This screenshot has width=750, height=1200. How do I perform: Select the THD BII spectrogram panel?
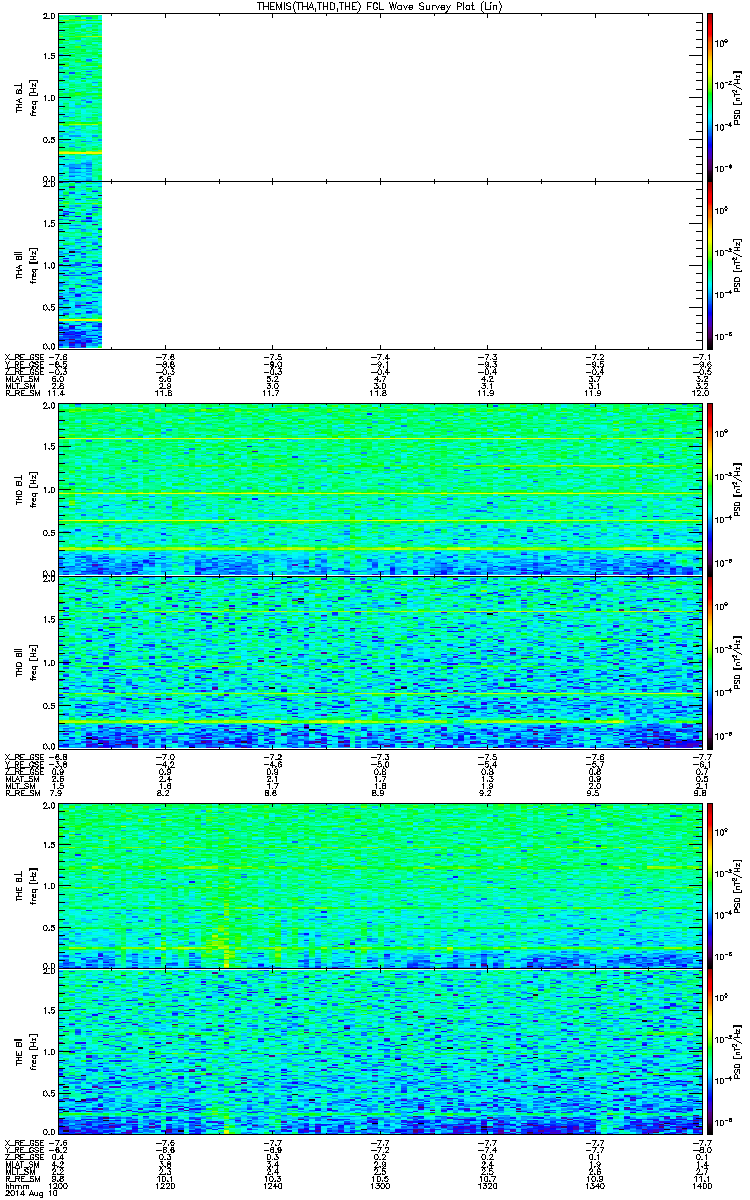tap(379, 661)
